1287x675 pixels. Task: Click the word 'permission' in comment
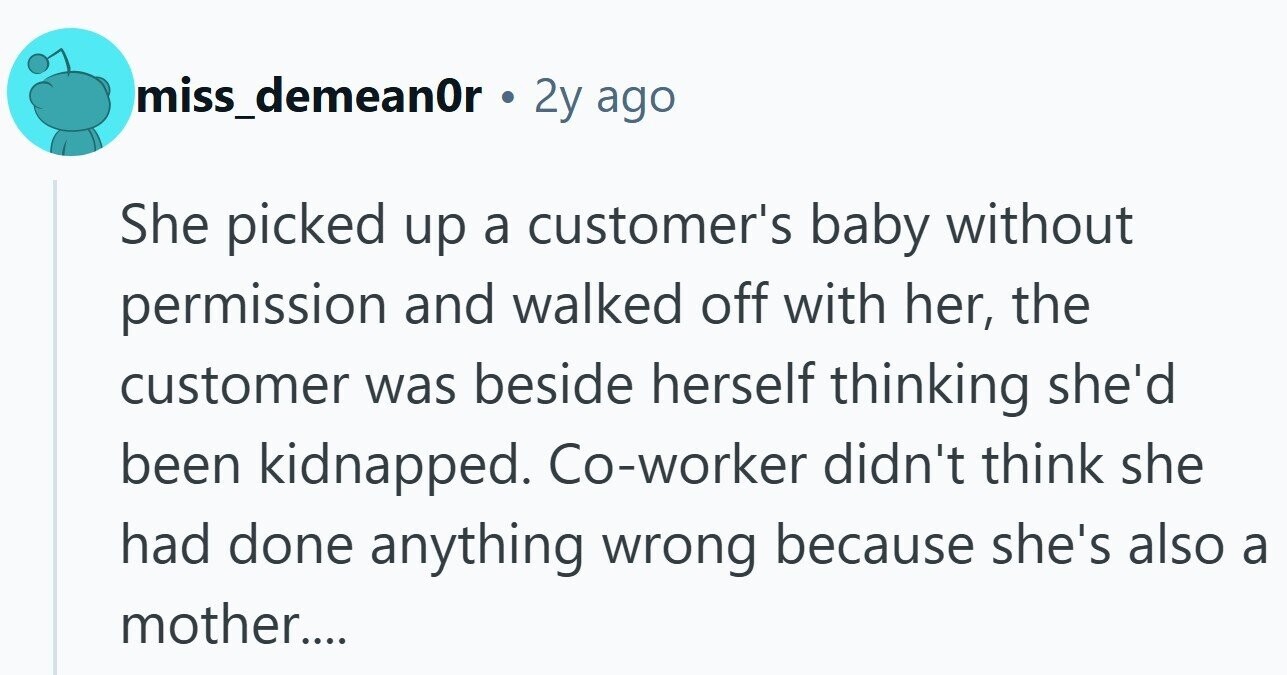(x=254, y=307)
